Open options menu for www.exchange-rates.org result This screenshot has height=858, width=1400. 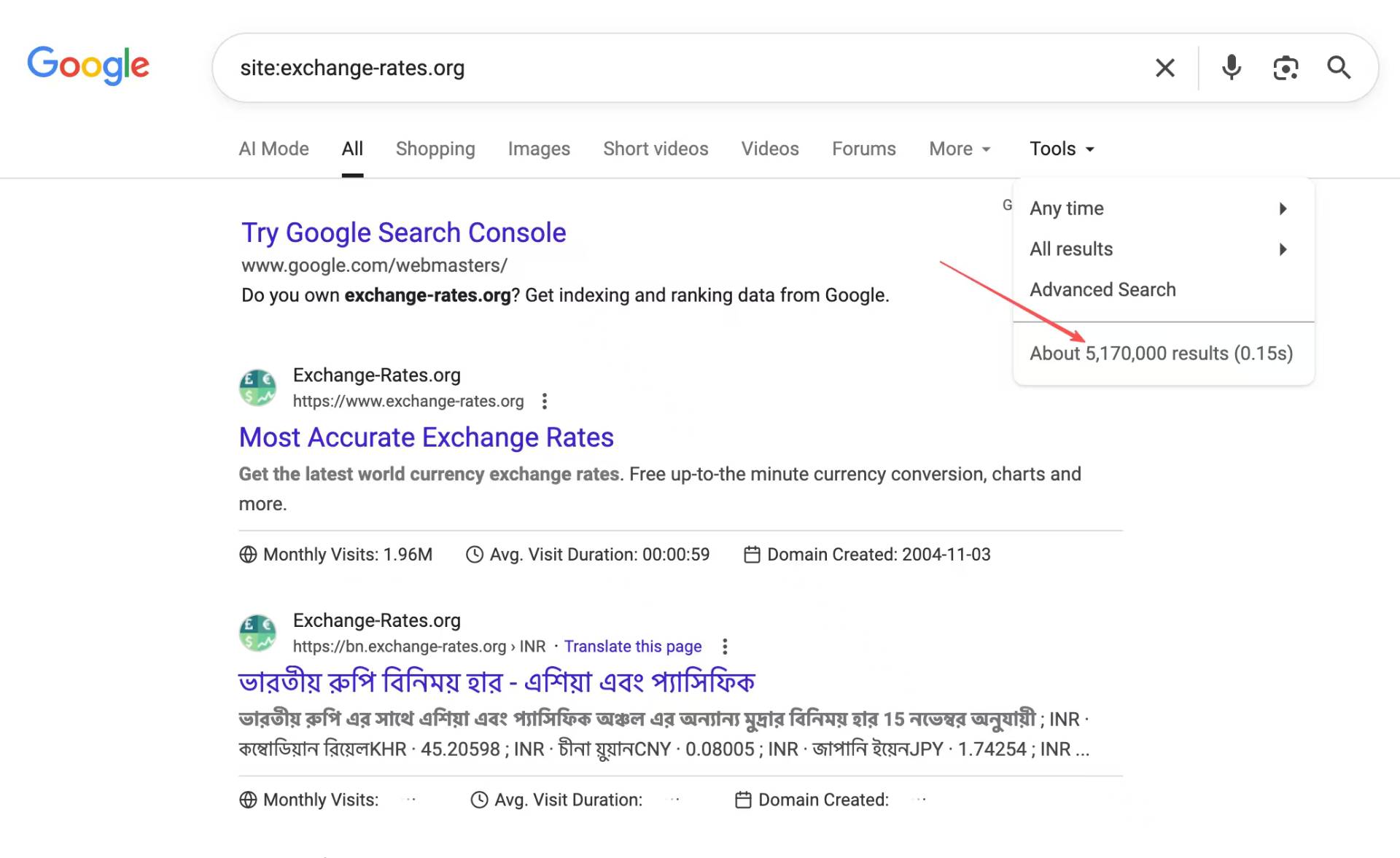545,401
